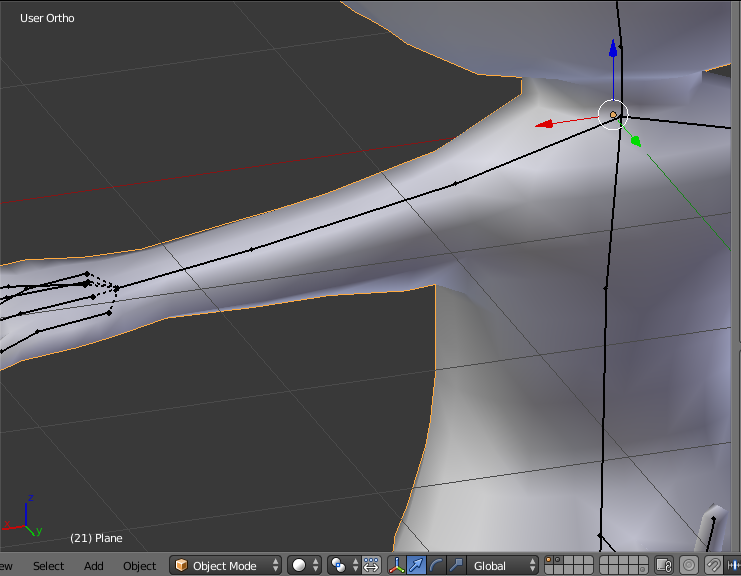741x576 pixels.
Task: Click the '(21) Plane' object label
Action: pos(96,538)
